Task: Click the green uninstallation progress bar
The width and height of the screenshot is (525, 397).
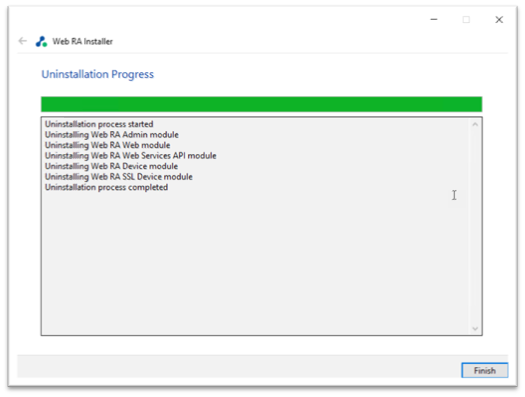Action: coord(261,104)
